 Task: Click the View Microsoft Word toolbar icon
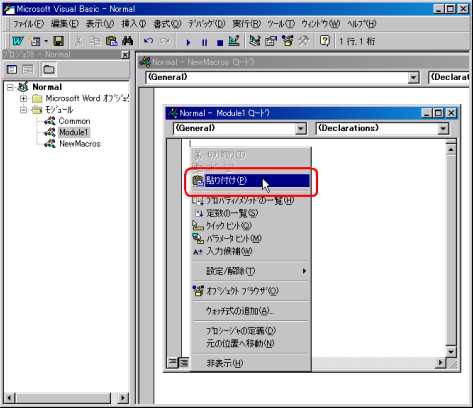pyautogui.click(x=17, y=41)
